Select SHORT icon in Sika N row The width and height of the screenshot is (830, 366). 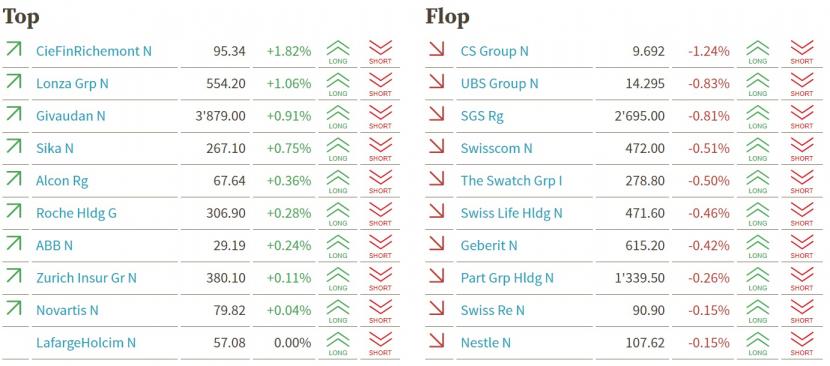tap(380, 149)
